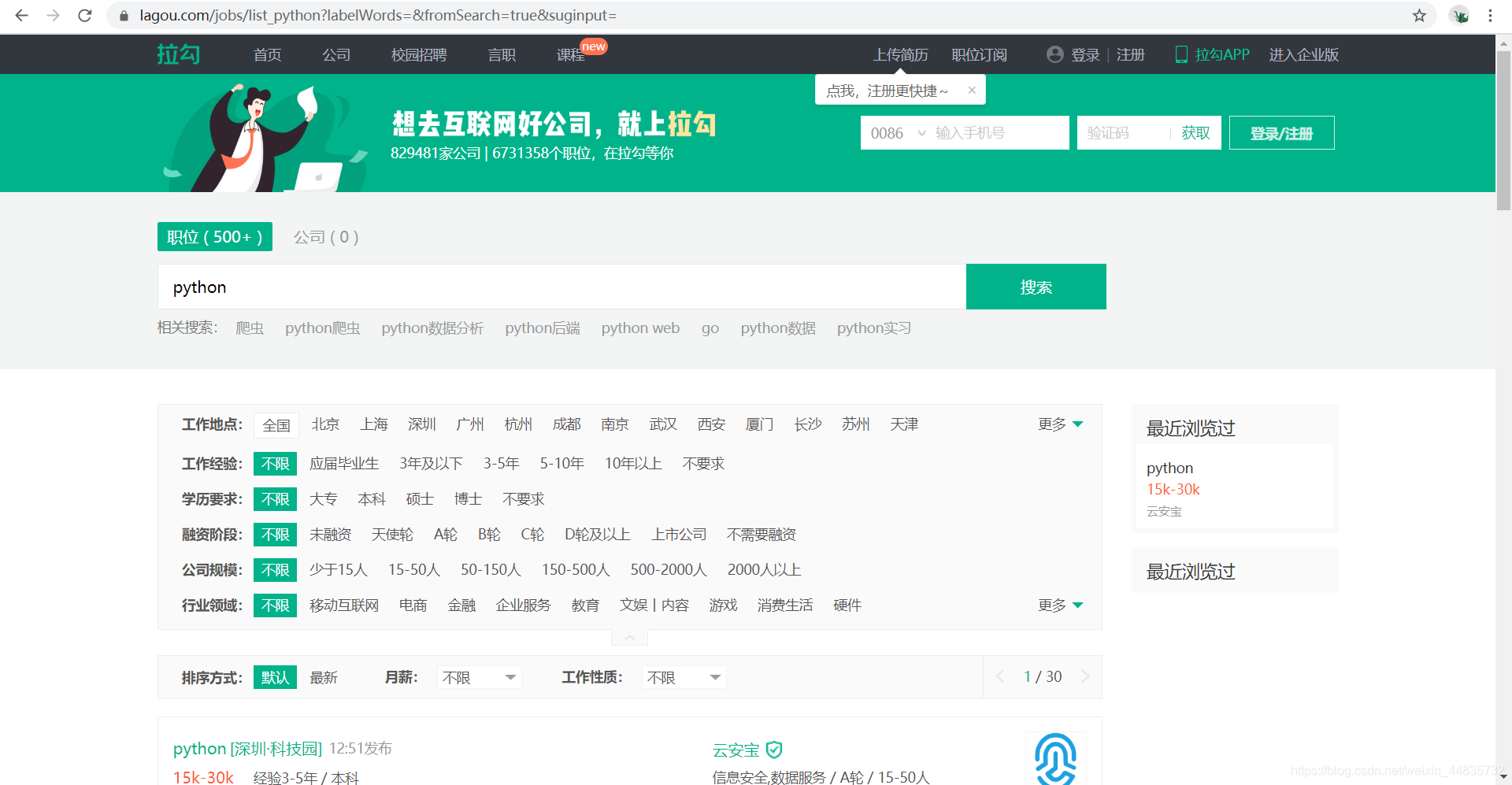
Task: Click the 搜索 search button
Action: click(1036, 287)
